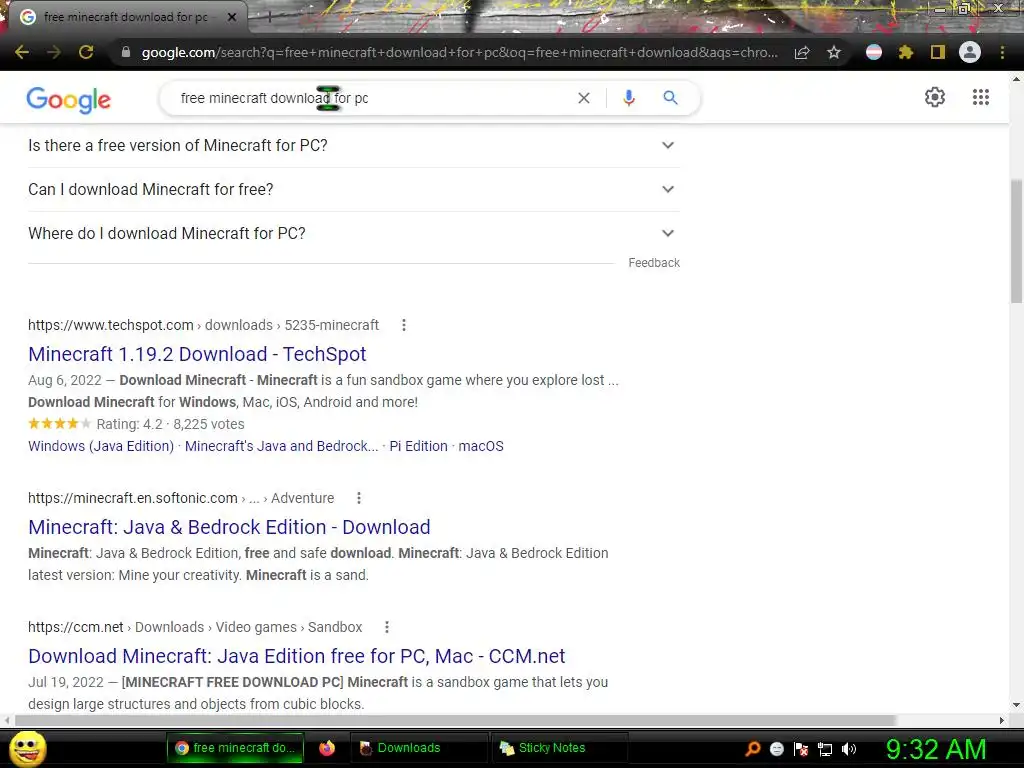Open "Minecraft: Java & Bedrock Edition - Download" result
This screenshot has height=768, width=1024.
click(229, 527)
